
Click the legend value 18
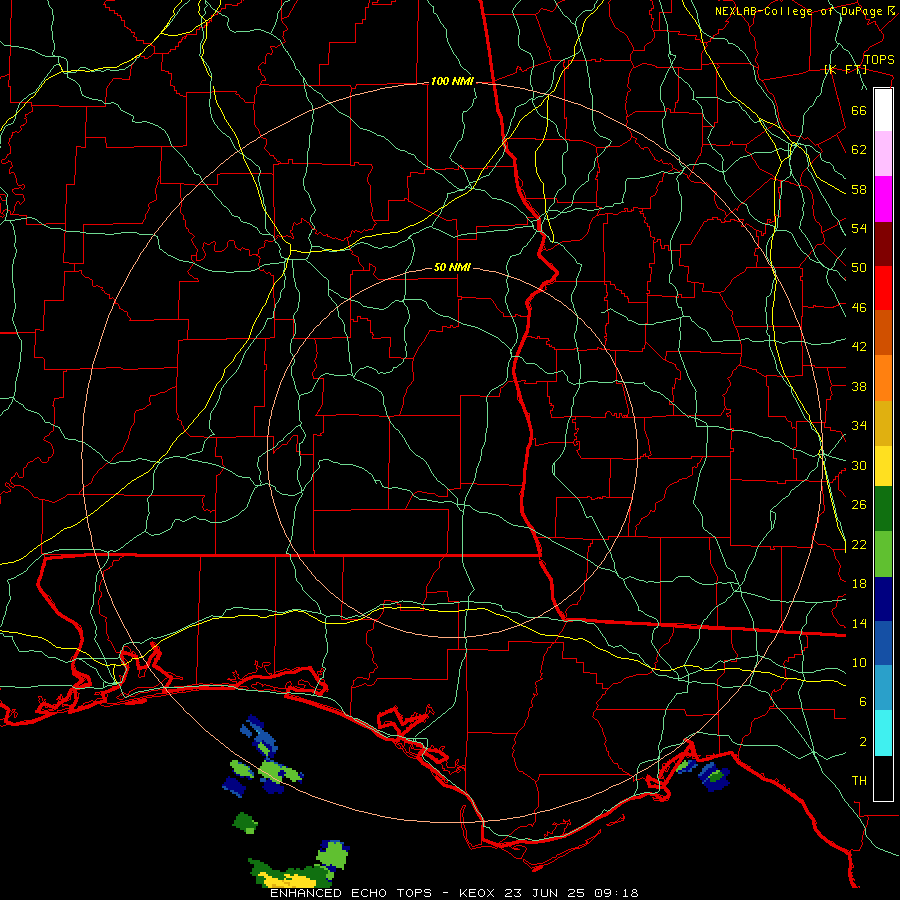tap(859, 583)
